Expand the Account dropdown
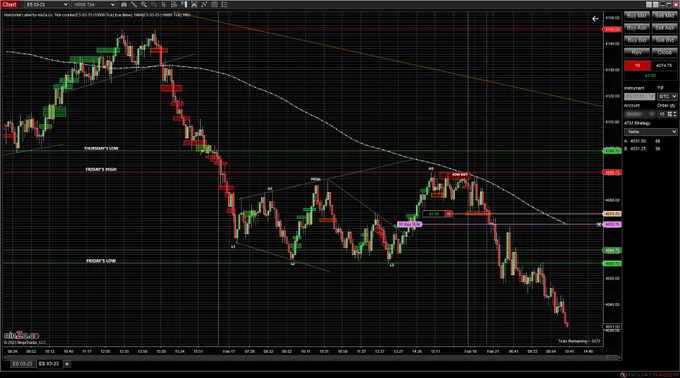The image size is (680, 378). 639,114
